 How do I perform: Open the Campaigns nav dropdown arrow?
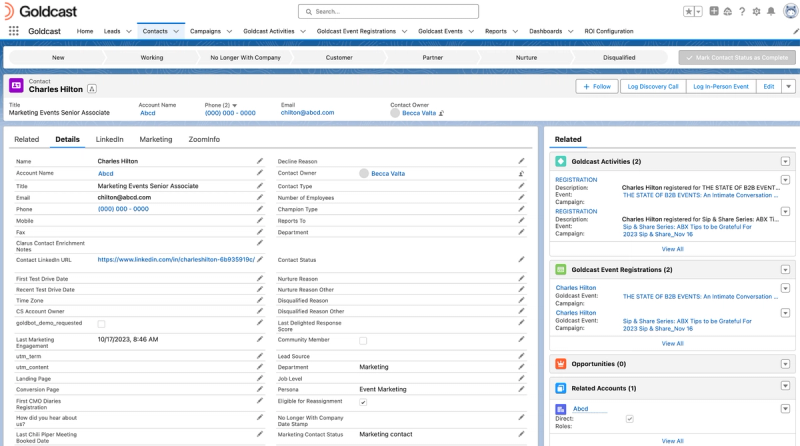(229, 31)
